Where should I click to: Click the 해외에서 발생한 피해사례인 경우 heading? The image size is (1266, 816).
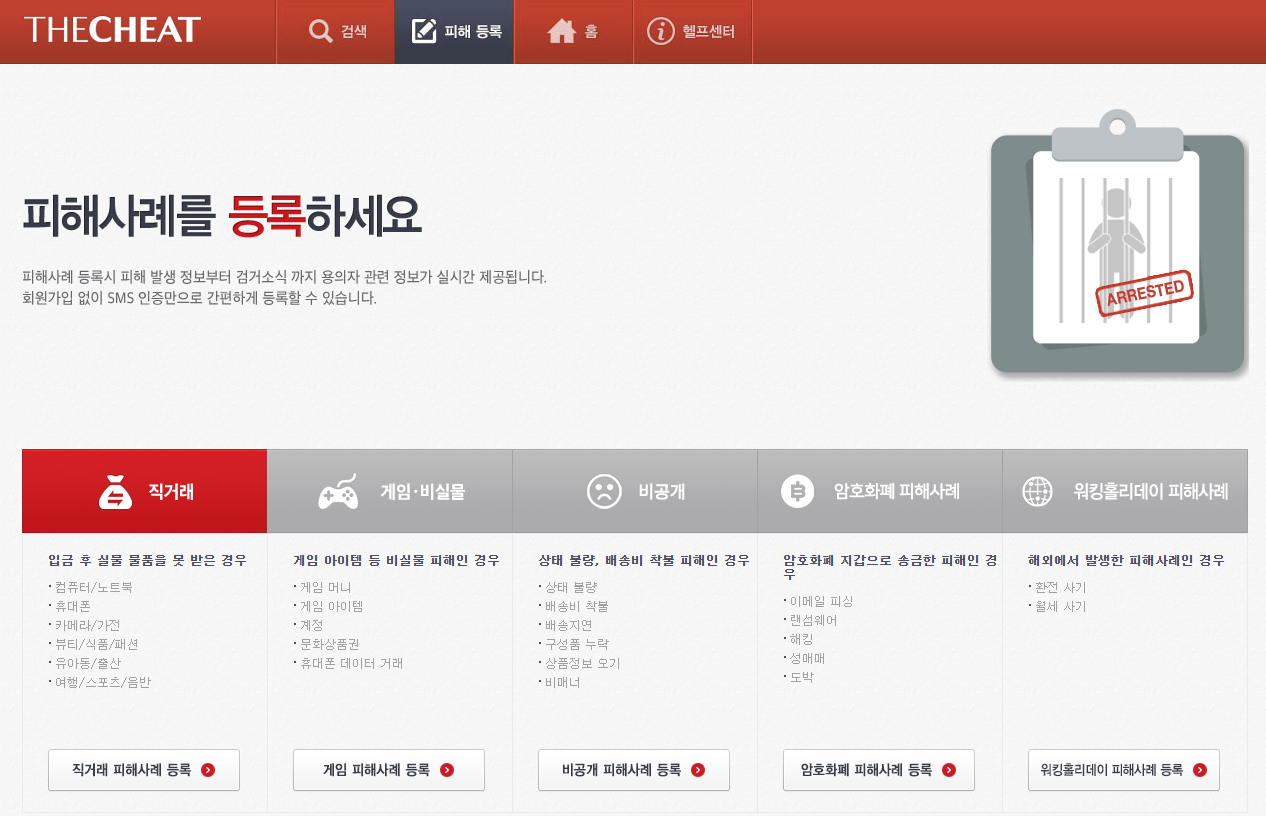tap(1126, 560)
